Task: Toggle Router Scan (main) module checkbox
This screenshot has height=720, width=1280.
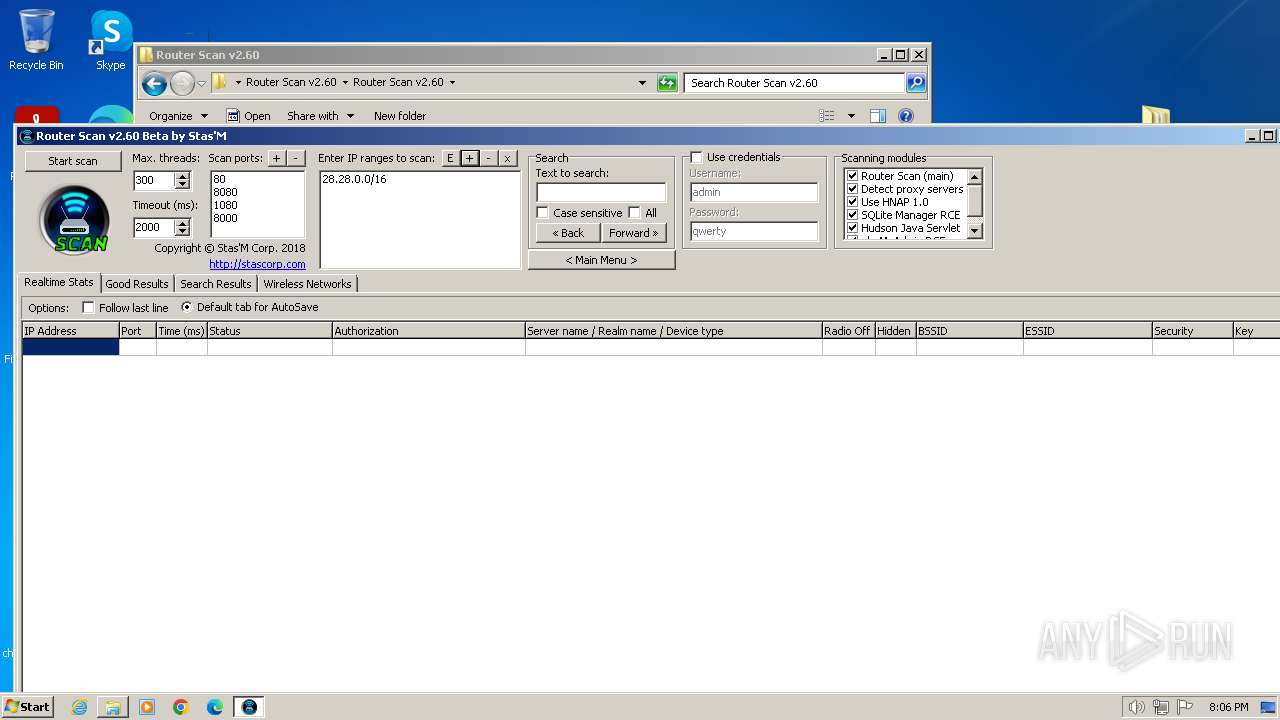Action: [x=853, y=176]
